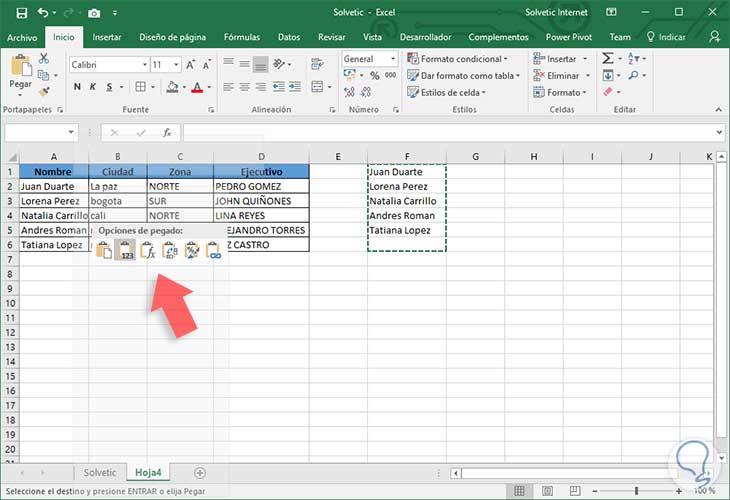Click the camera tool in quick access toolbar
Screen dimensions: 730x500
pyautogui.click(x=94, y=13)
